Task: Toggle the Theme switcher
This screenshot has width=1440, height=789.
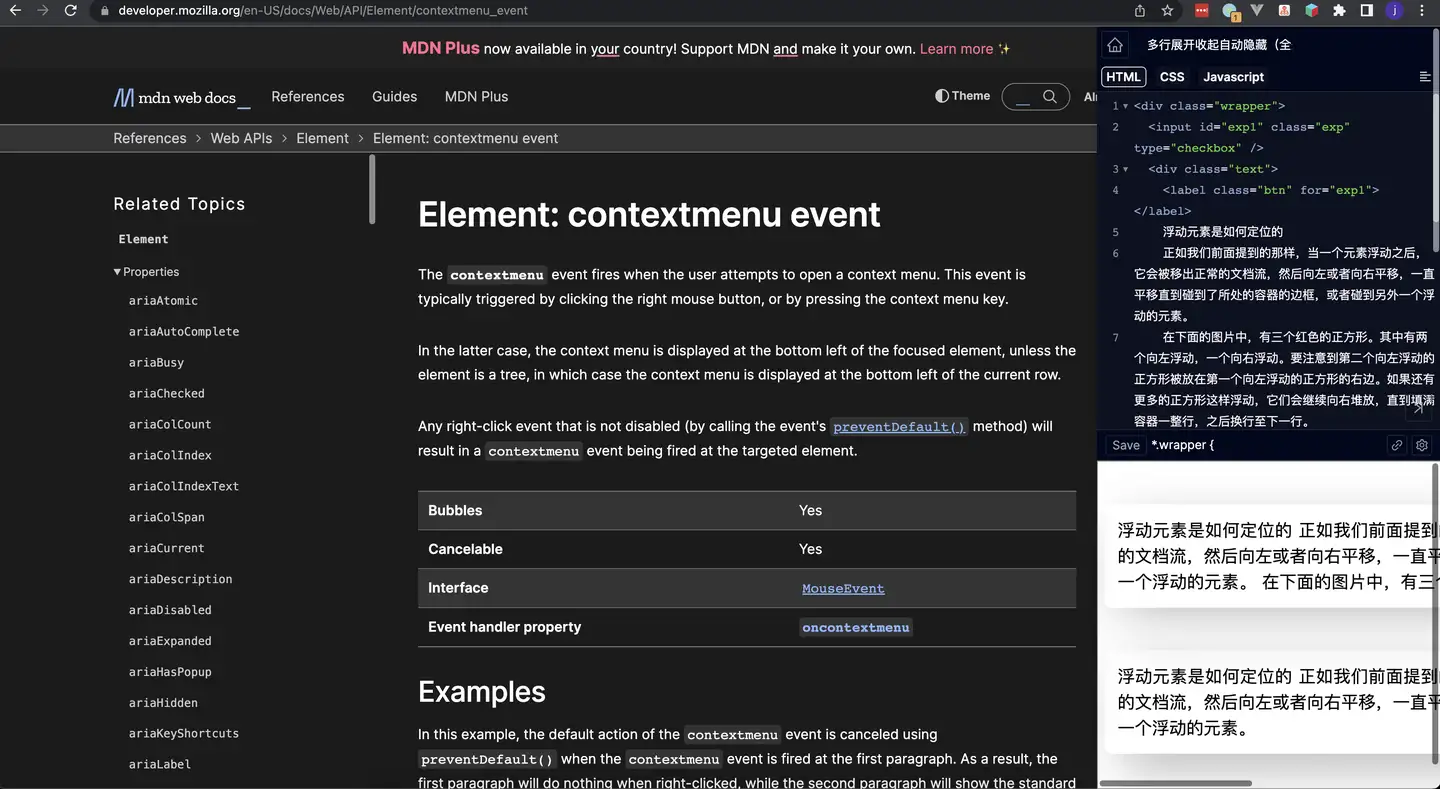Action: (x=962, y=96)
